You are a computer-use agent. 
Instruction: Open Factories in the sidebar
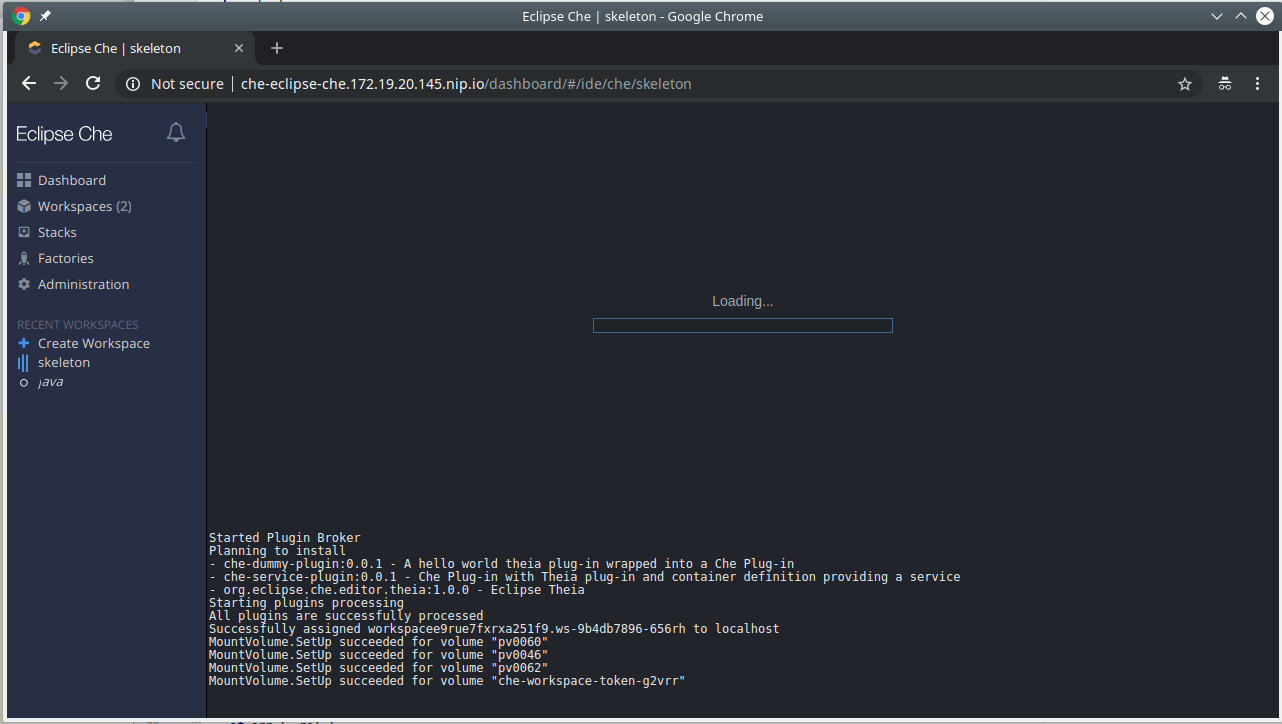pos(66,258)
